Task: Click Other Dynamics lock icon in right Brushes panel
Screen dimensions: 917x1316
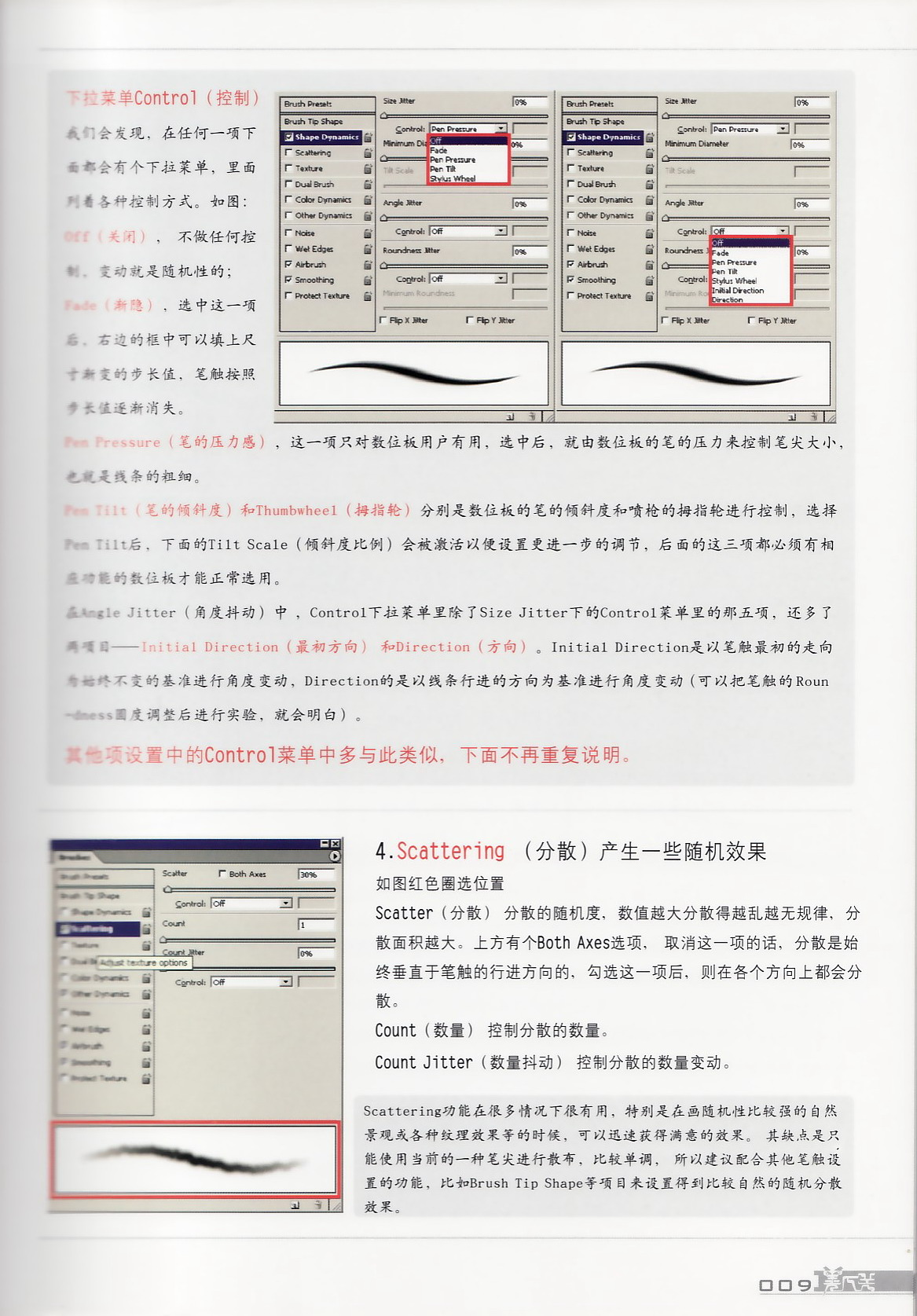Action: 650,215
